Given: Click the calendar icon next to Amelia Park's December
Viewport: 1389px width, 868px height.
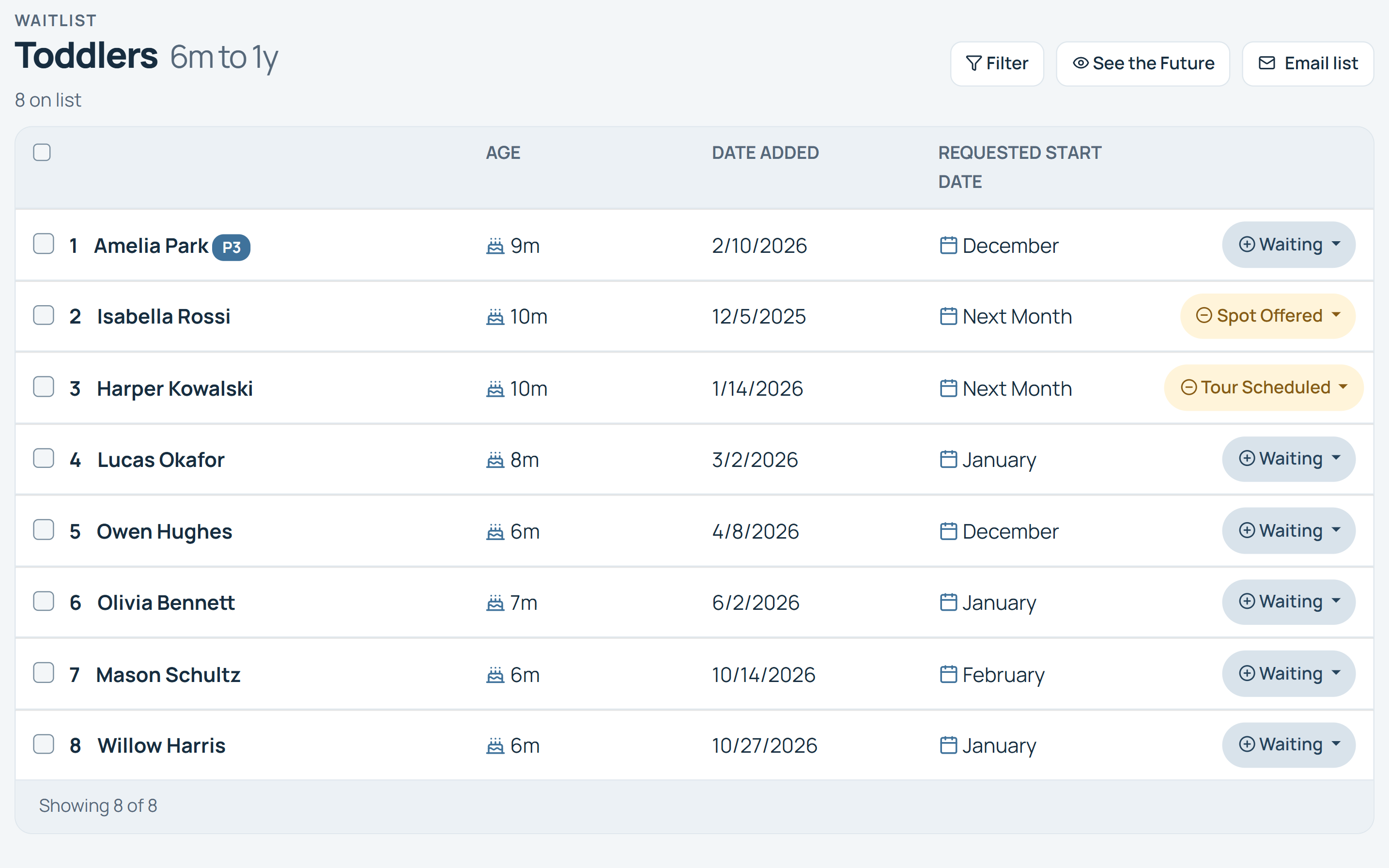Looking at the screenshot, I should tap(948, 246).
